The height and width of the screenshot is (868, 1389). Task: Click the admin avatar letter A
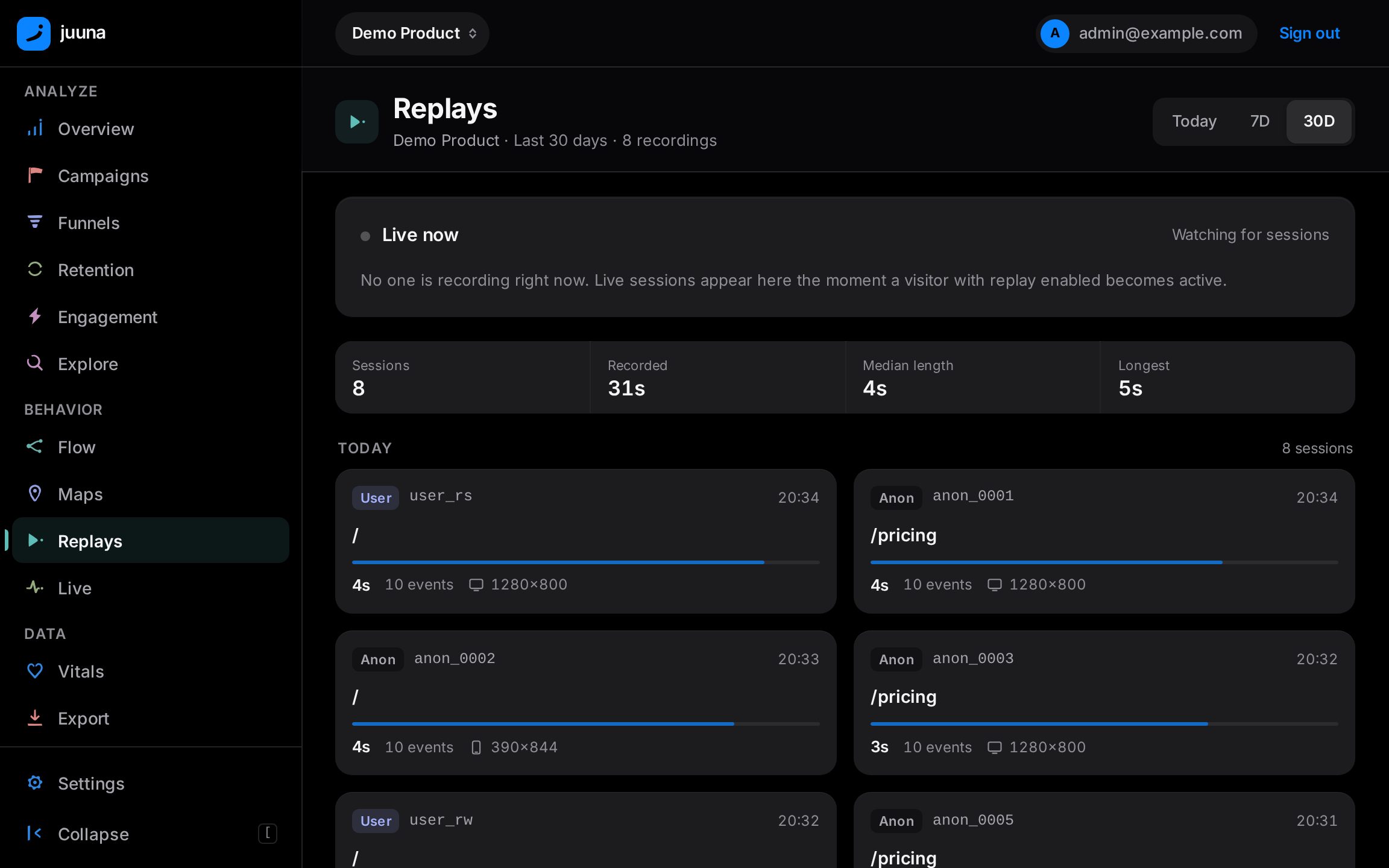[x=1054, y=33]
